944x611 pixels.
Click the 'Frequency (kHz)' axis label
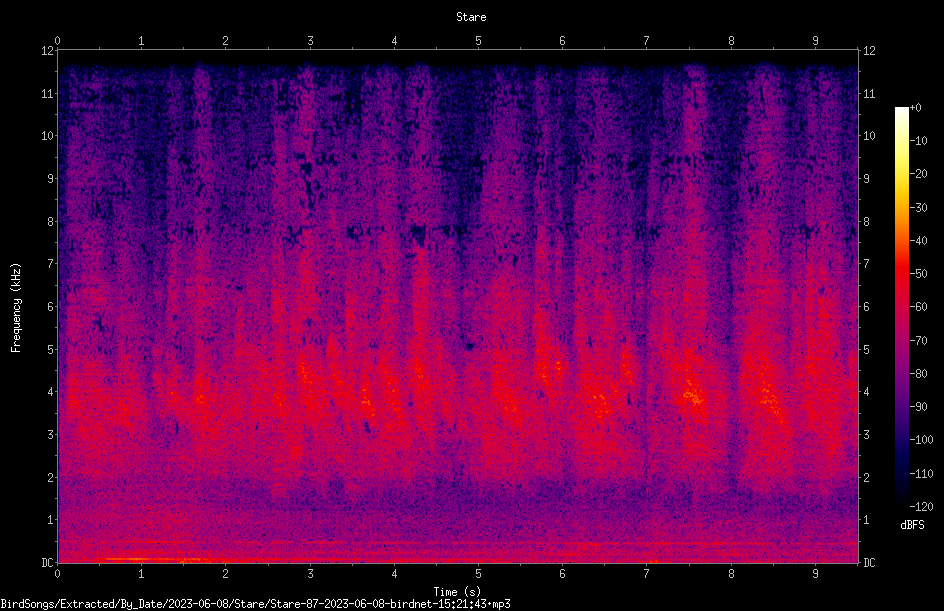(16, 308)
